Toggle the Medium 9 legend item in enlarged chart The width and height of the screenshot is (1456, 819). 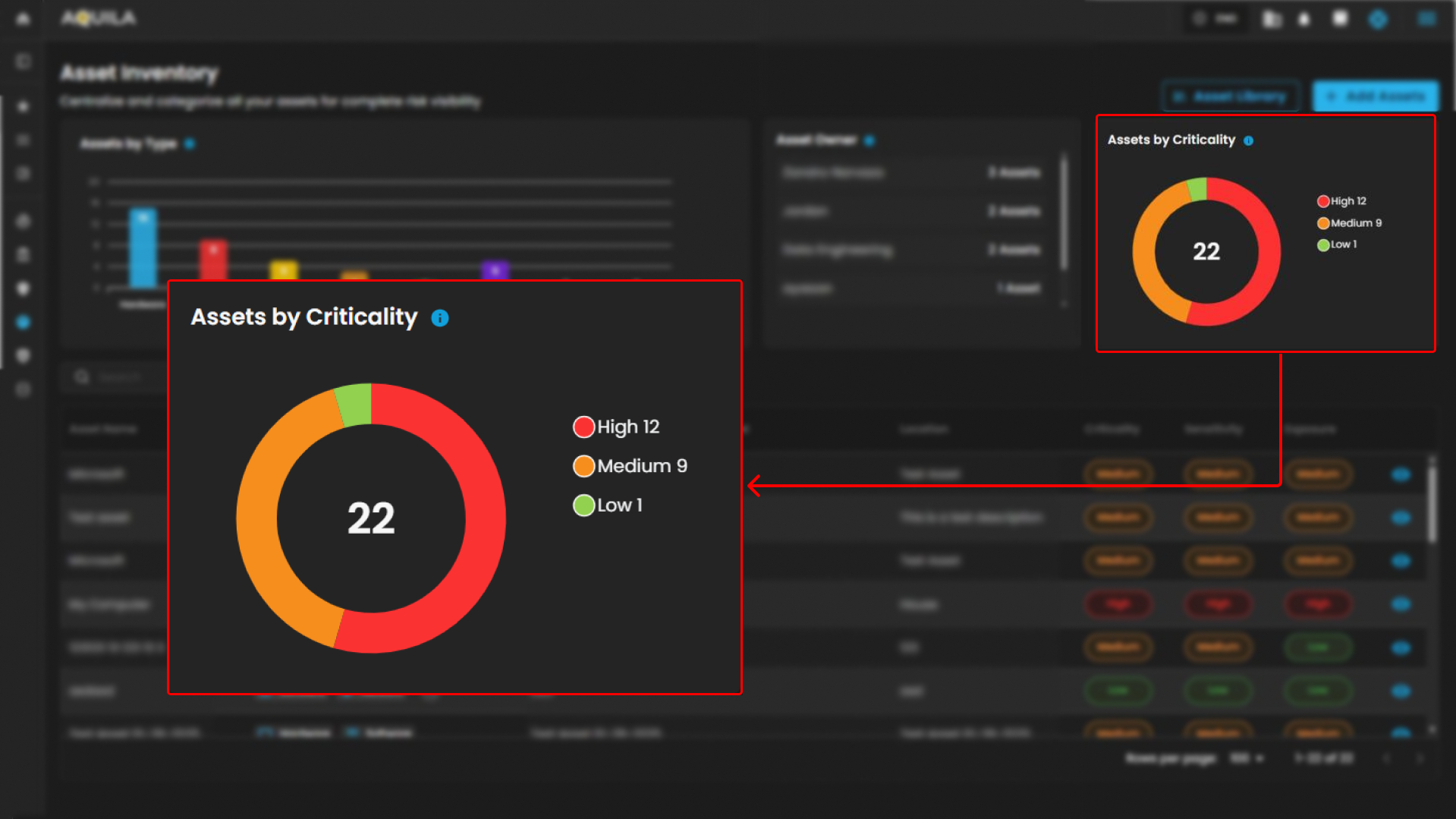pos(630,466)
